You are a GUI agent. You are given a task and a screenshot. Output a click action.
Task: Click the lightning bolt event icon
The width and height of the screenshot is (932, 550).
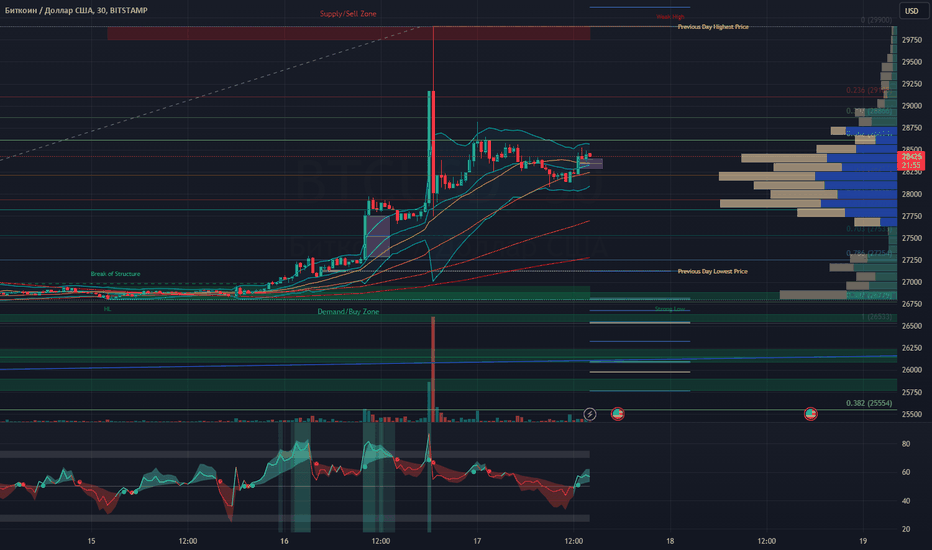coord(590,414)
